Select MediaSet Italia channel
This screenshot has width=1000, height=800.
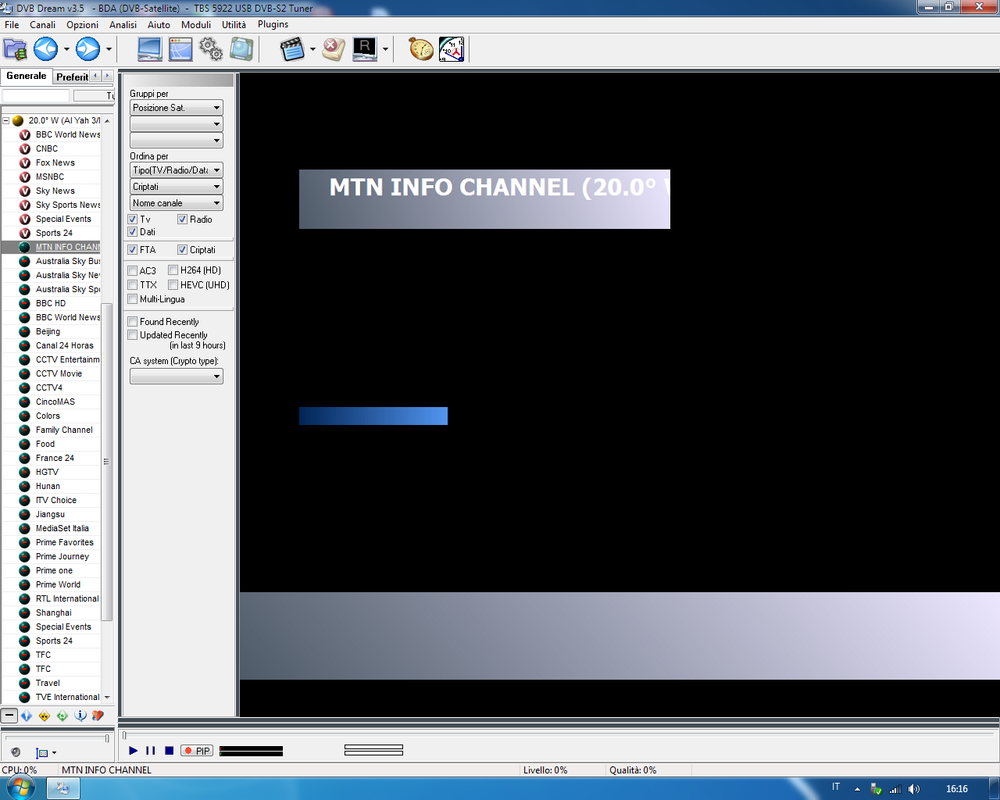(62, 528)
